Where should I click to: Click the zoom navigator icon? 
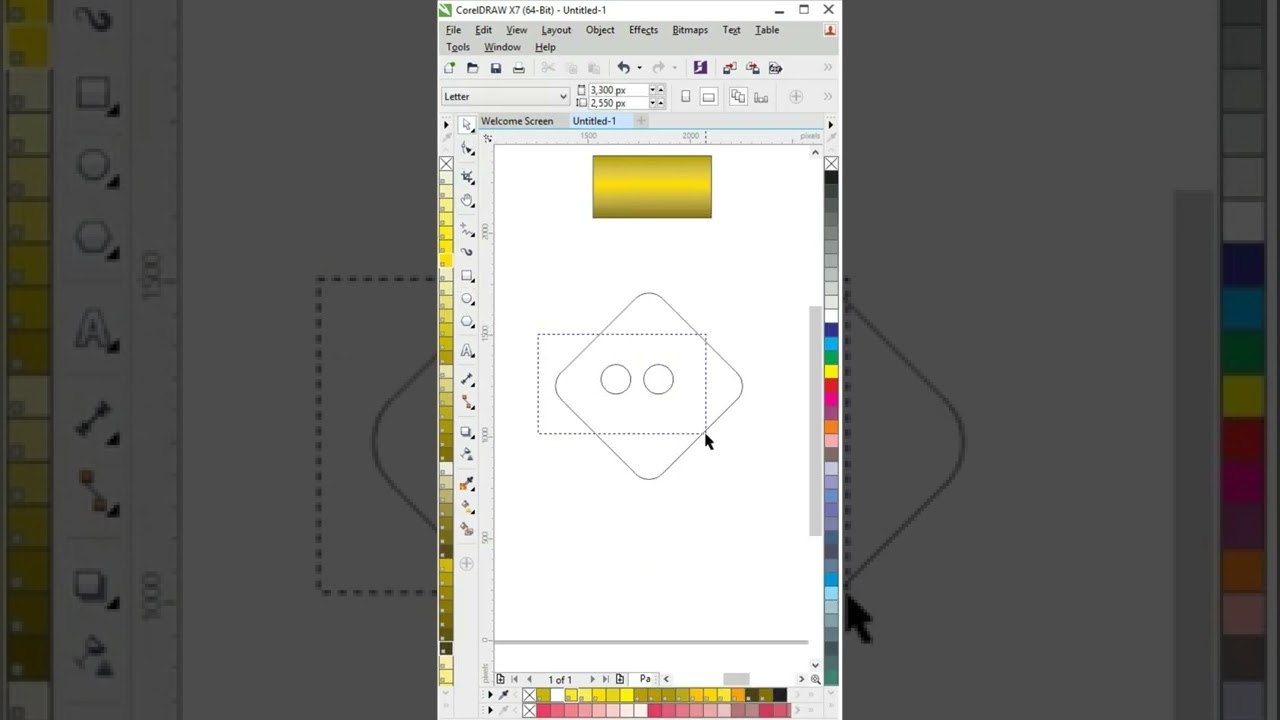tap(815, 679)
